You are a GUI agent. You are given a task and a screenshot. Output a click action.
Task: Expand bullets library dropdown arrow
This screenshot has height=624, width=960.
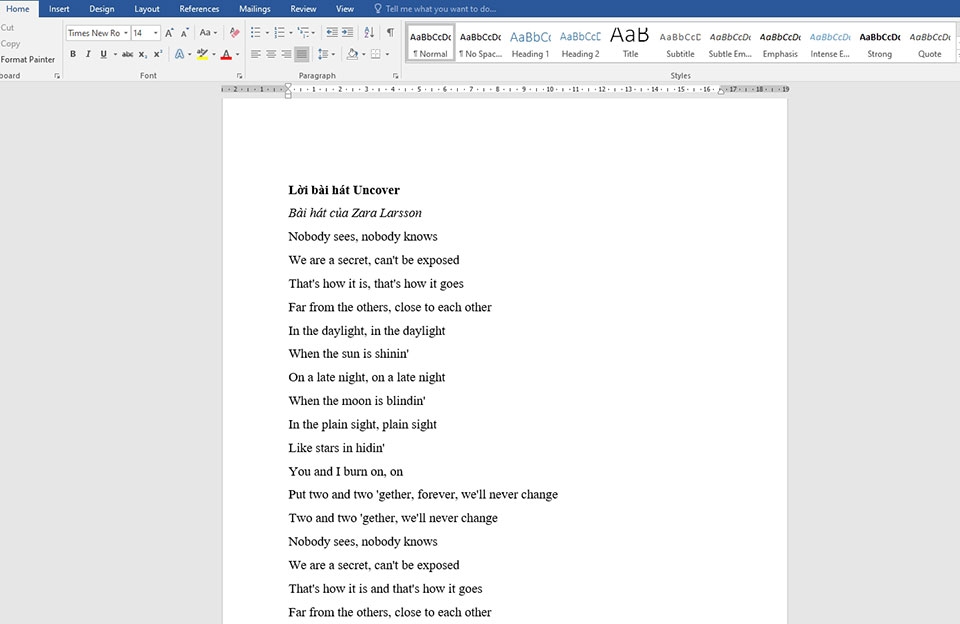point(267,33)
